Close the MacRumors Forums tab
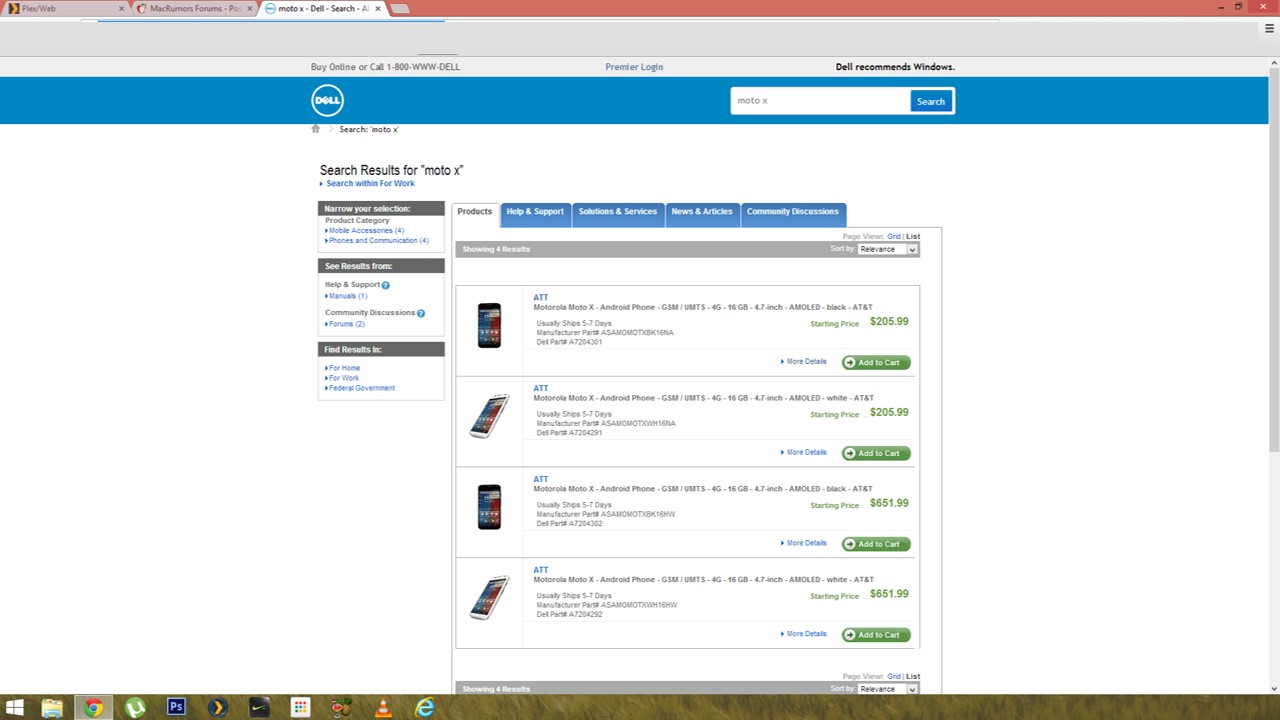 (250, 8)
